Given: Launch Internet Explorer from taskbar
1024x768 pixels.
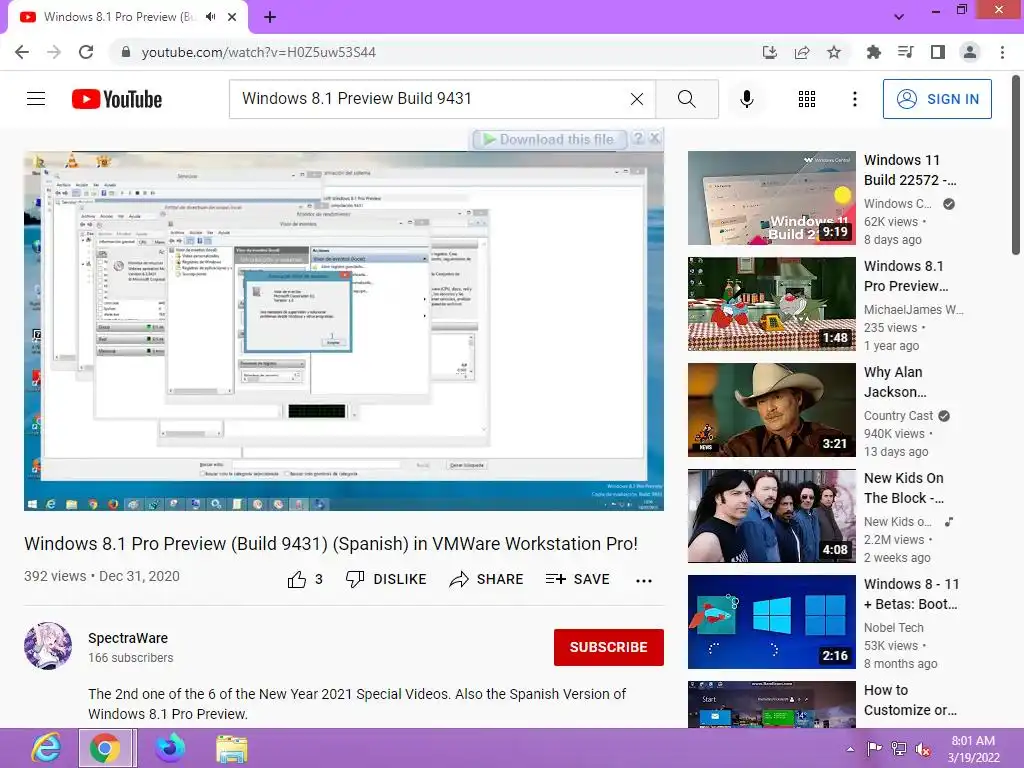Looking at the screenshot, I should [x=46, y=748].
